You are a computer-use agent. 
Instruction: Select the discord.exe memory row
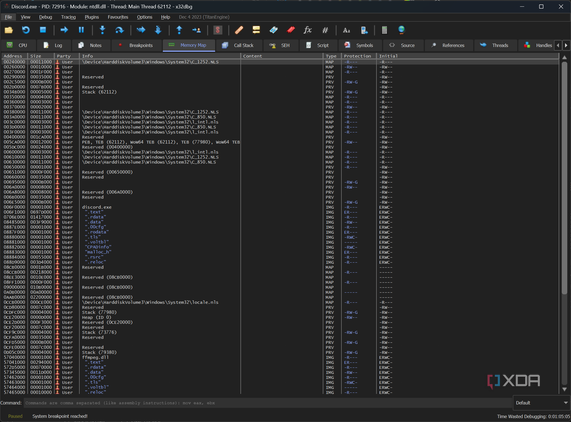tap(280, 207)
